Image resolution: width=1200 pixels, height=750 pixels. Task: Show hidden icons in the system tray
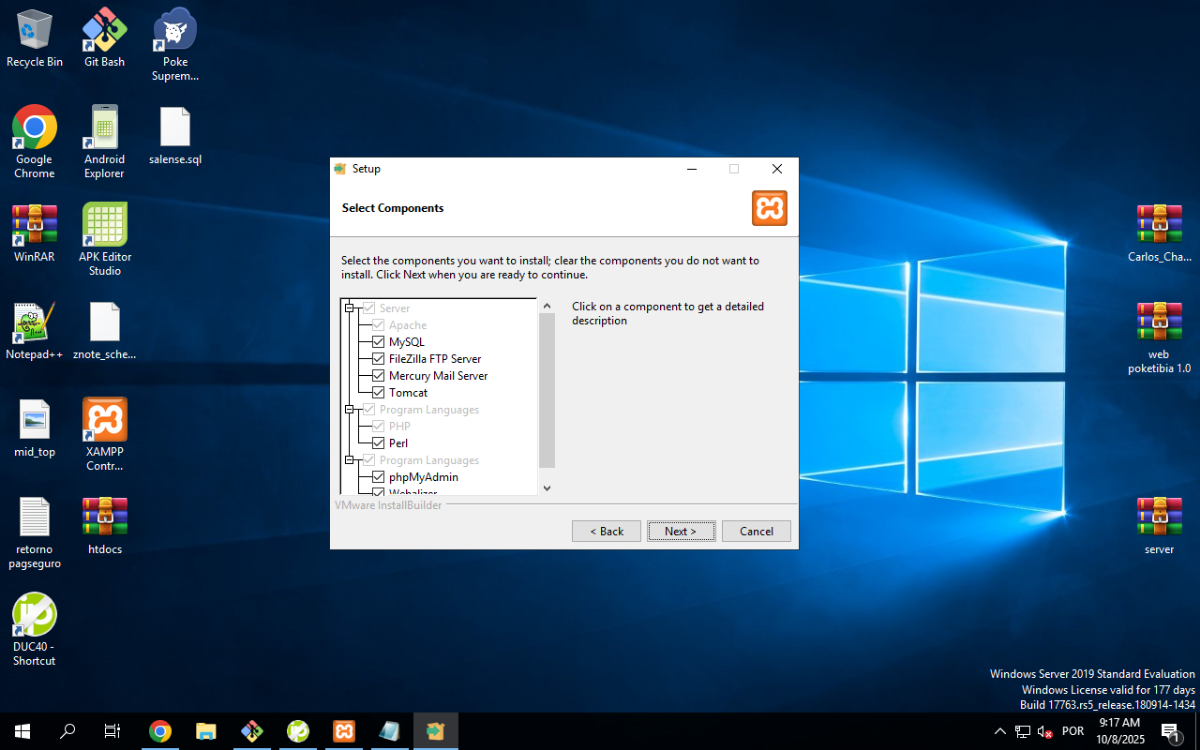[1000, 731]
